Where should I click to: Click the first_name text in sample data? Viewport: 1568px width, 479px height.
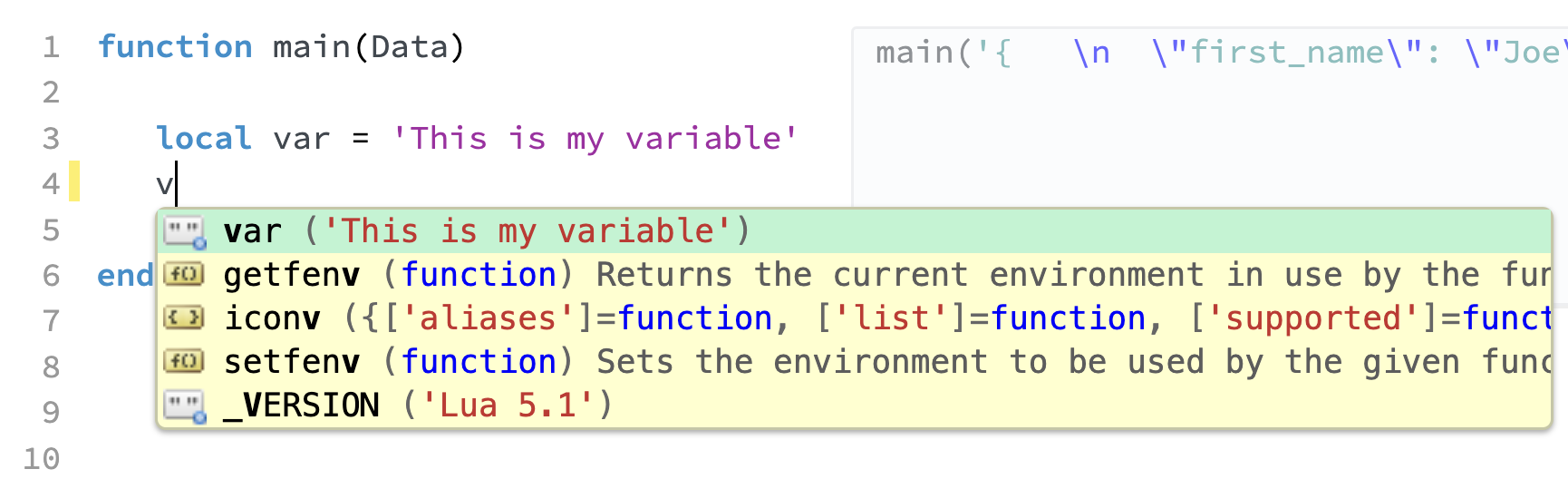1287,54
